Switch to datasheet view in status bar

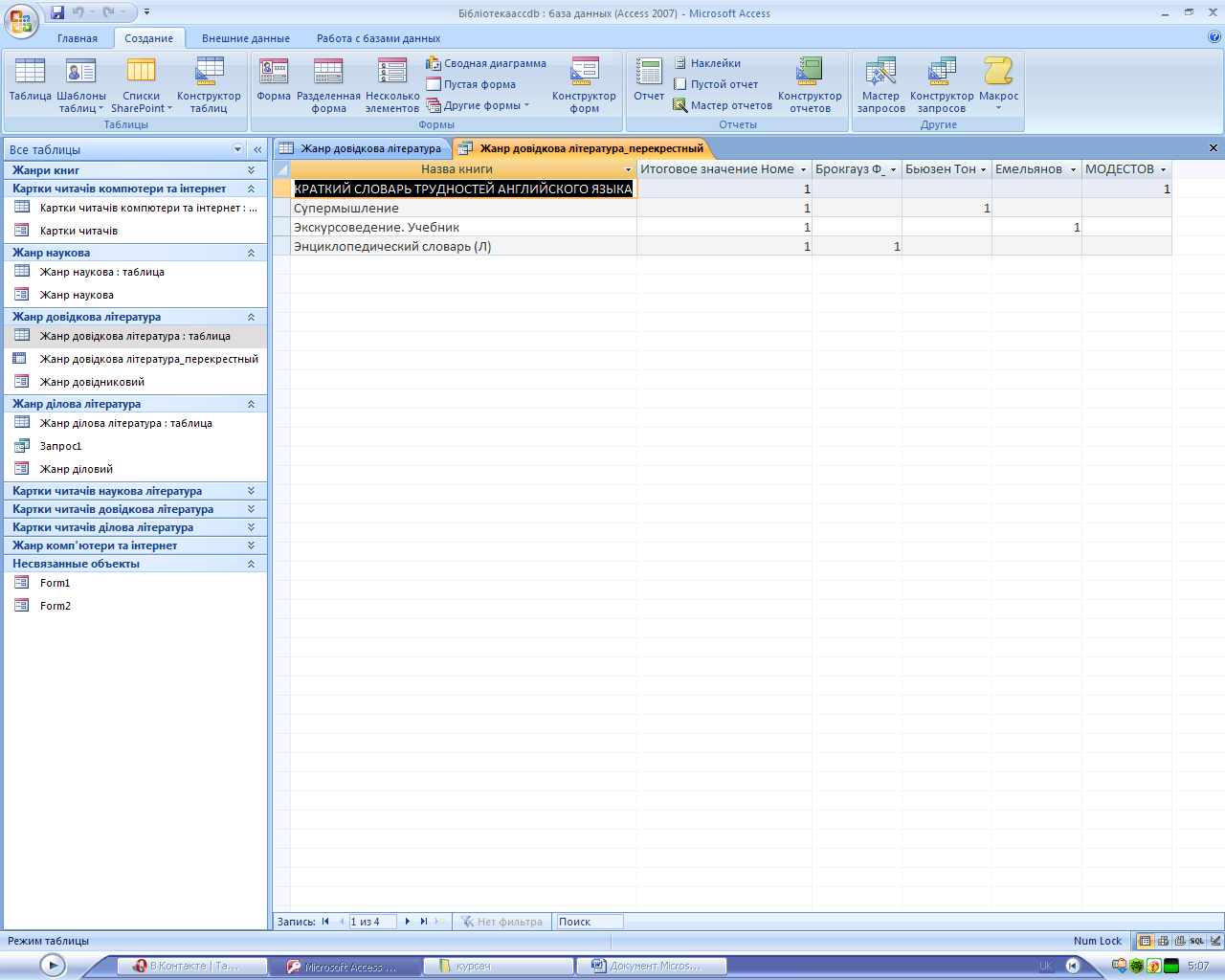[x=1146, y=941]
